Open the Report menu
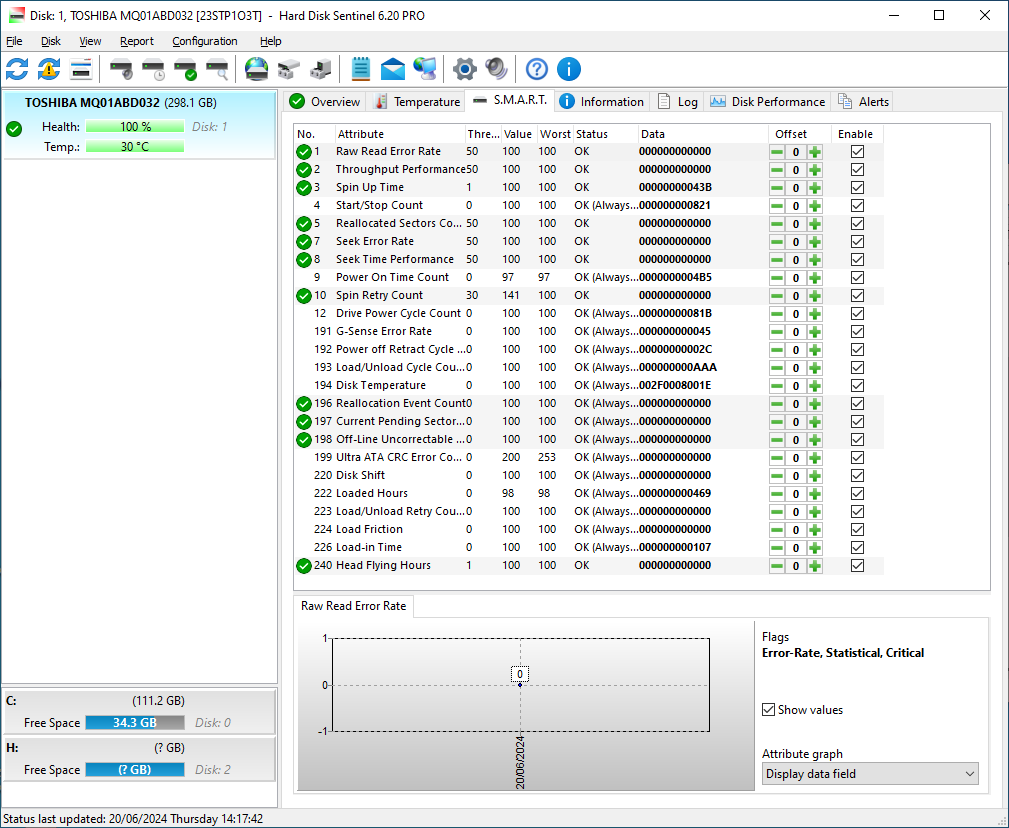 pyautogui.click(x=136, y=41)
